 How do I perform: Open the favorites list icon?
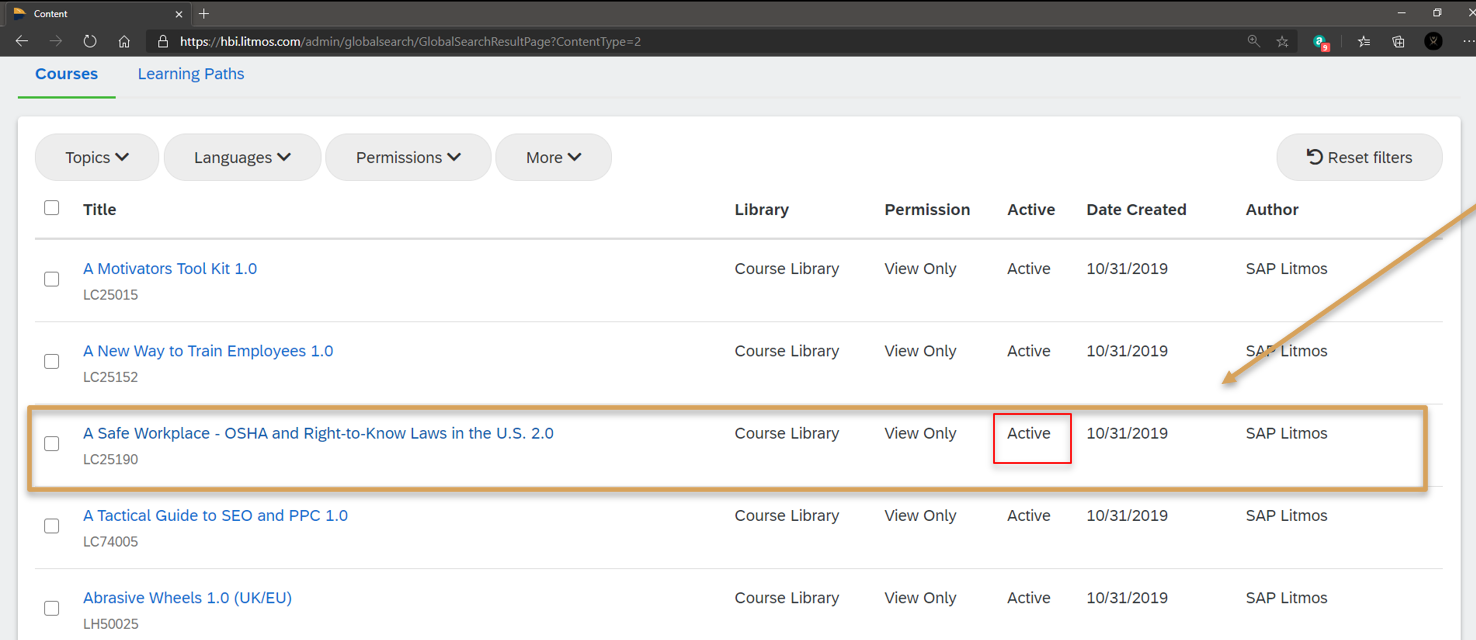pos(1364,41)
